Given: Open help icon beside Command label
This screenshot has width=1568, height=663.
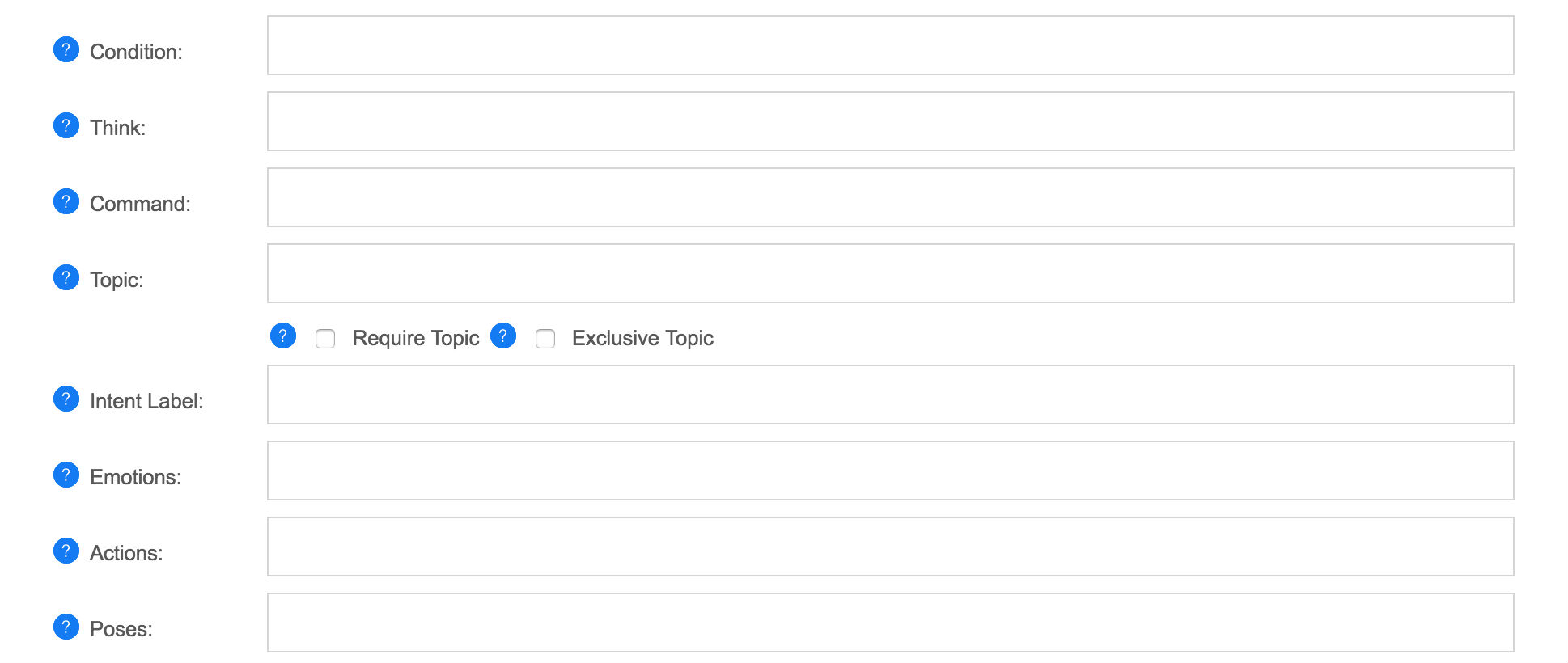Looking at the screenshot, I should click(66, 202).
